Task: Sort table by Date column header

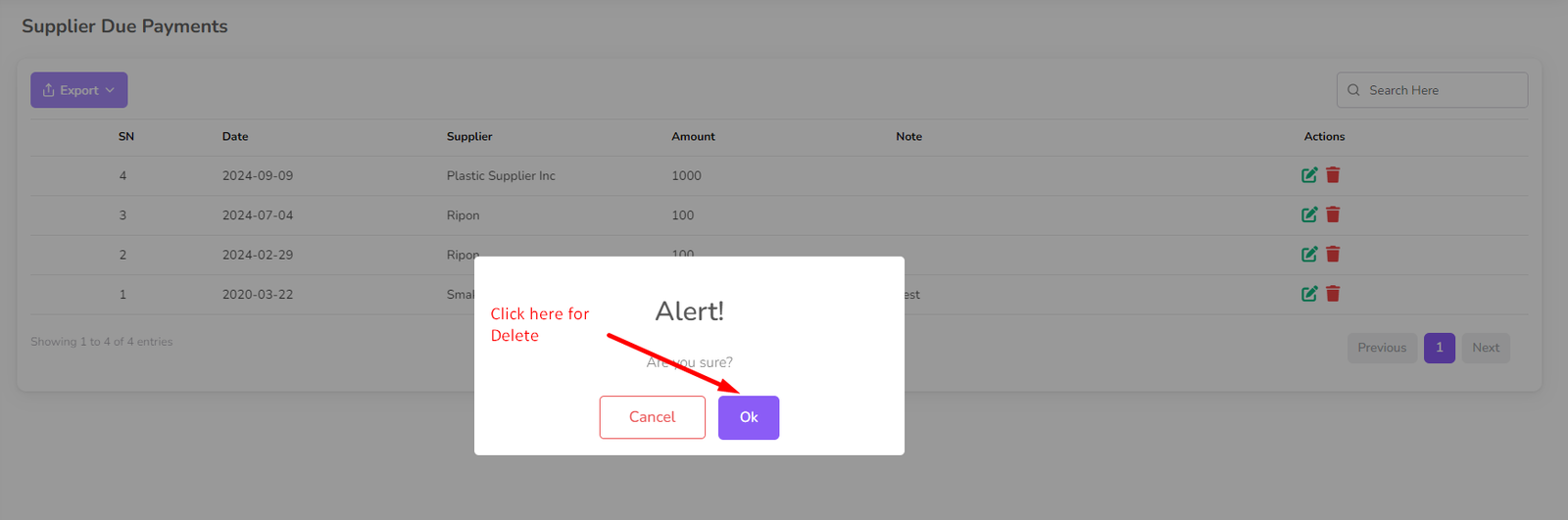Action: (x=235, y=137)
